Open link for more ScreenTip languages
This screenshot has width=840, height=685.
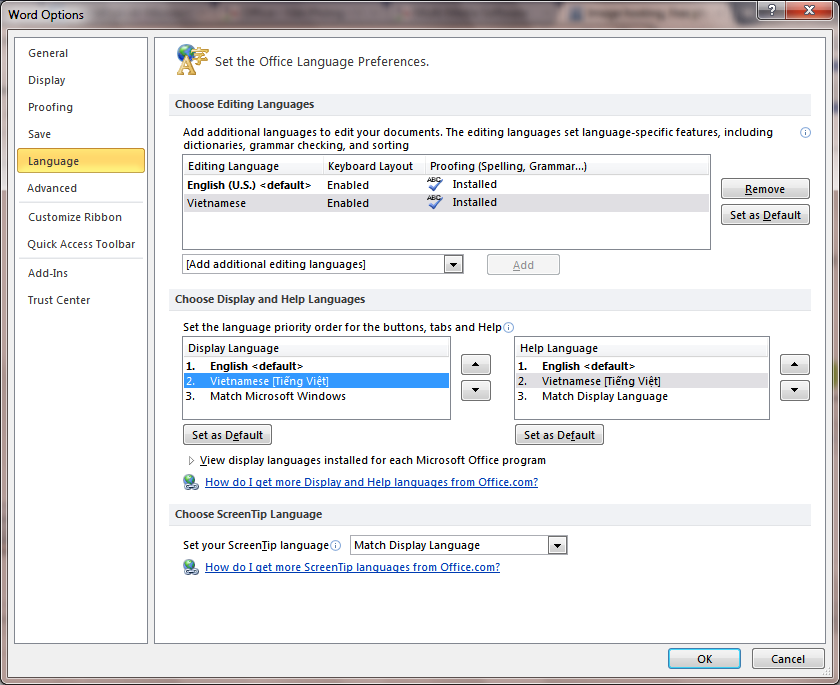point(352,567)
